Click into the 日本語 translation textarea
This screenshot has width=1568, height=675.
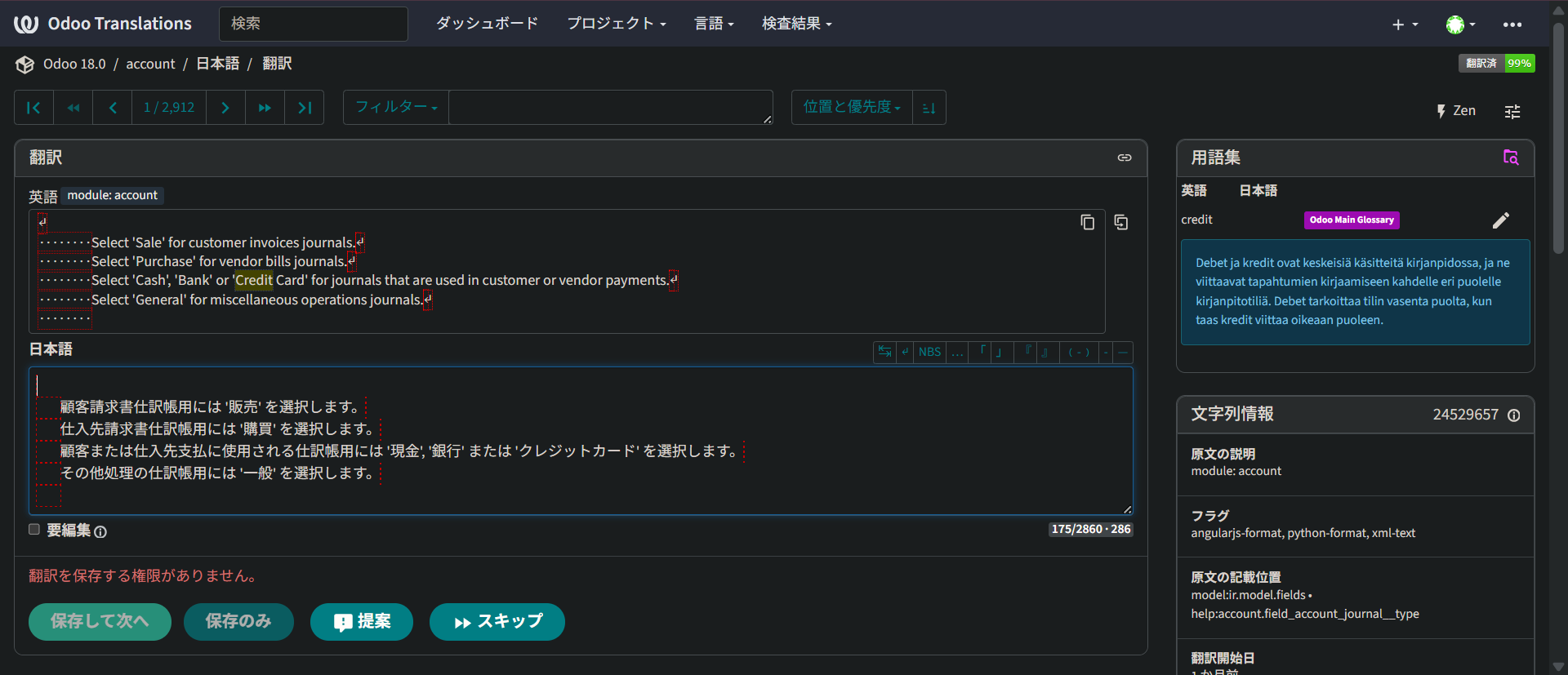pyautogui.click(x=581, y=442)
